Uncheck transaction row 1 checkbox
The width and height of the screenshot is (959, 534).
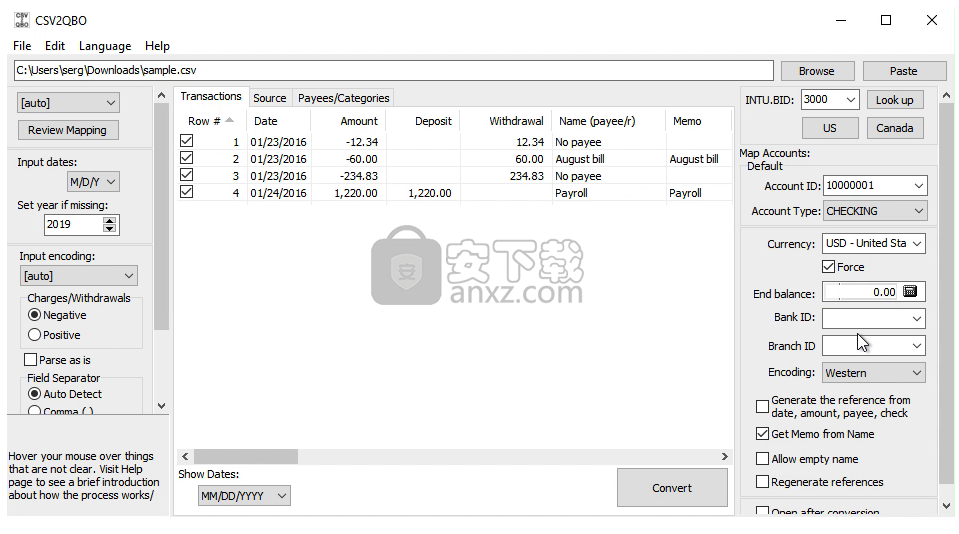(x=187, y=141)
